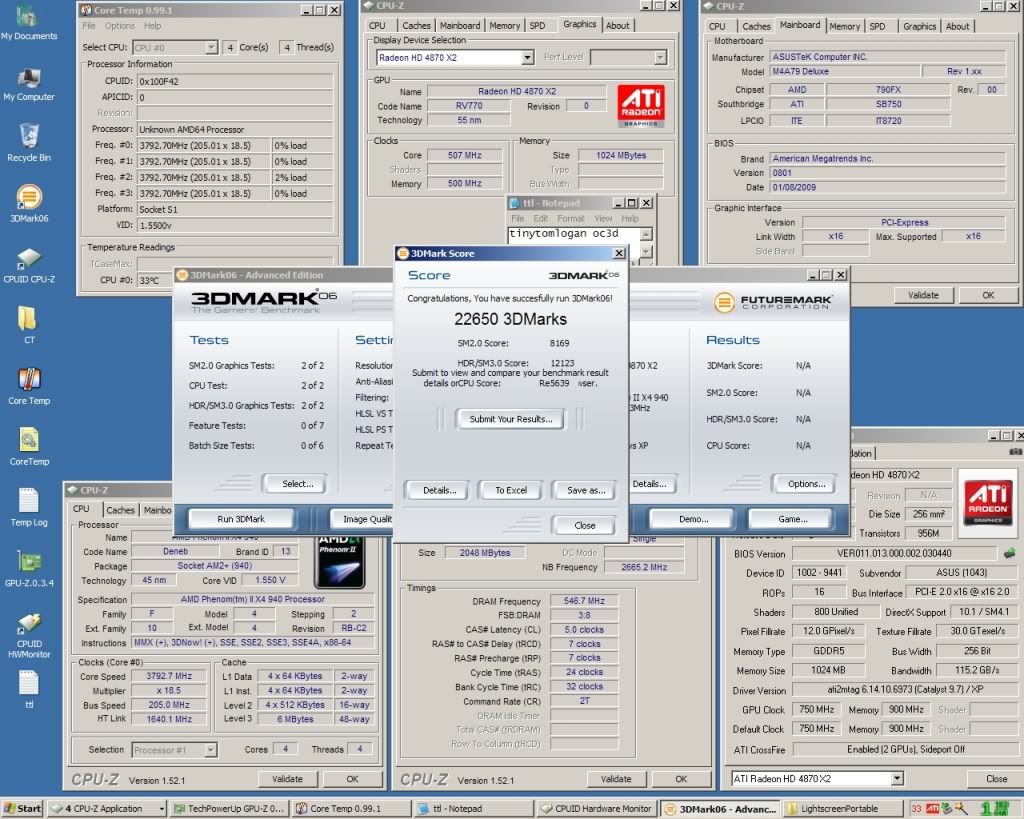Click Close button in GPU-Z window
Screen dimensions: 1024x819
coord(996,779)
